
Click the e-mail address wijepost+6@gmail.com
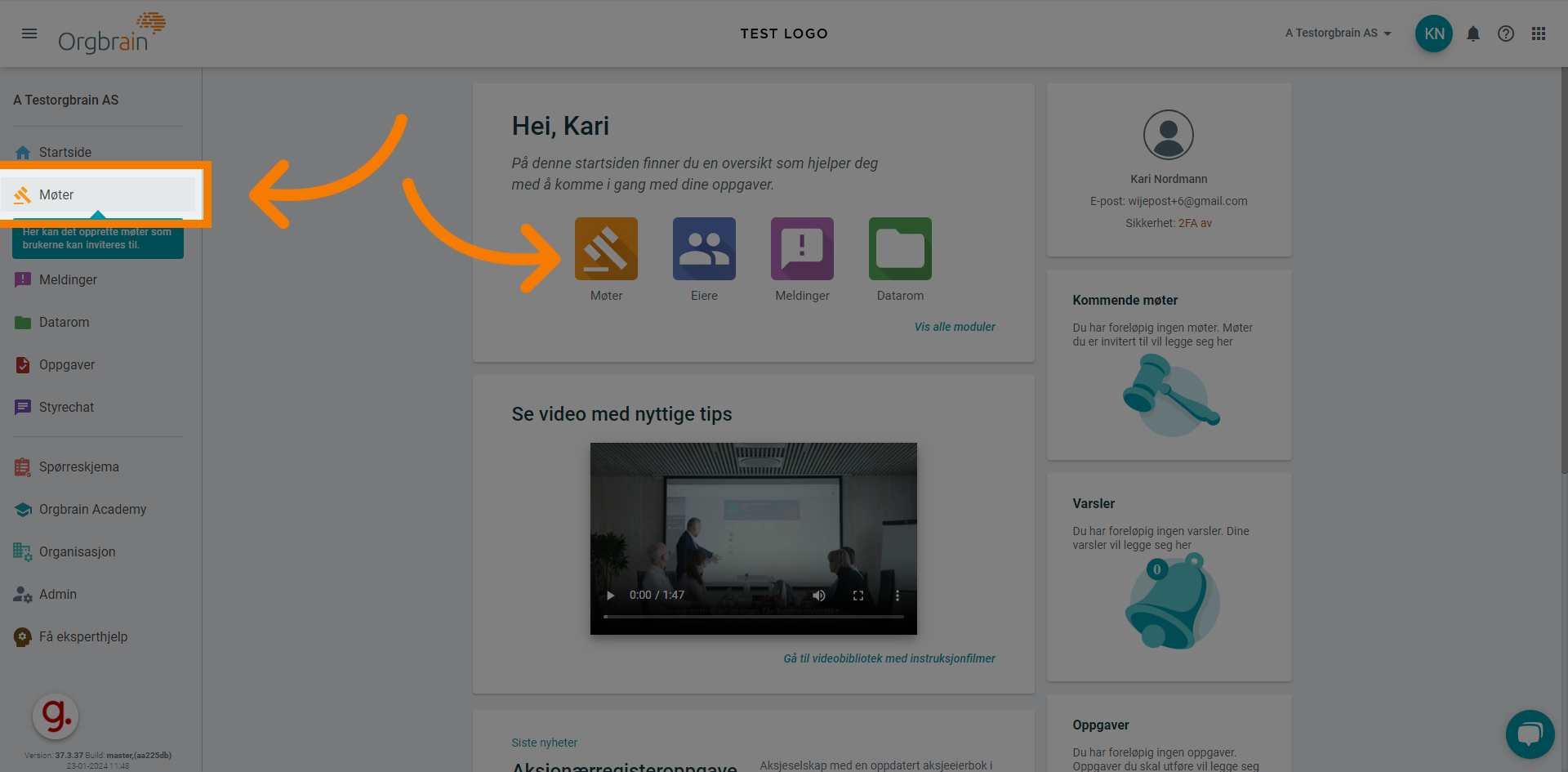pyautogui.click(x=1187, y=201)
